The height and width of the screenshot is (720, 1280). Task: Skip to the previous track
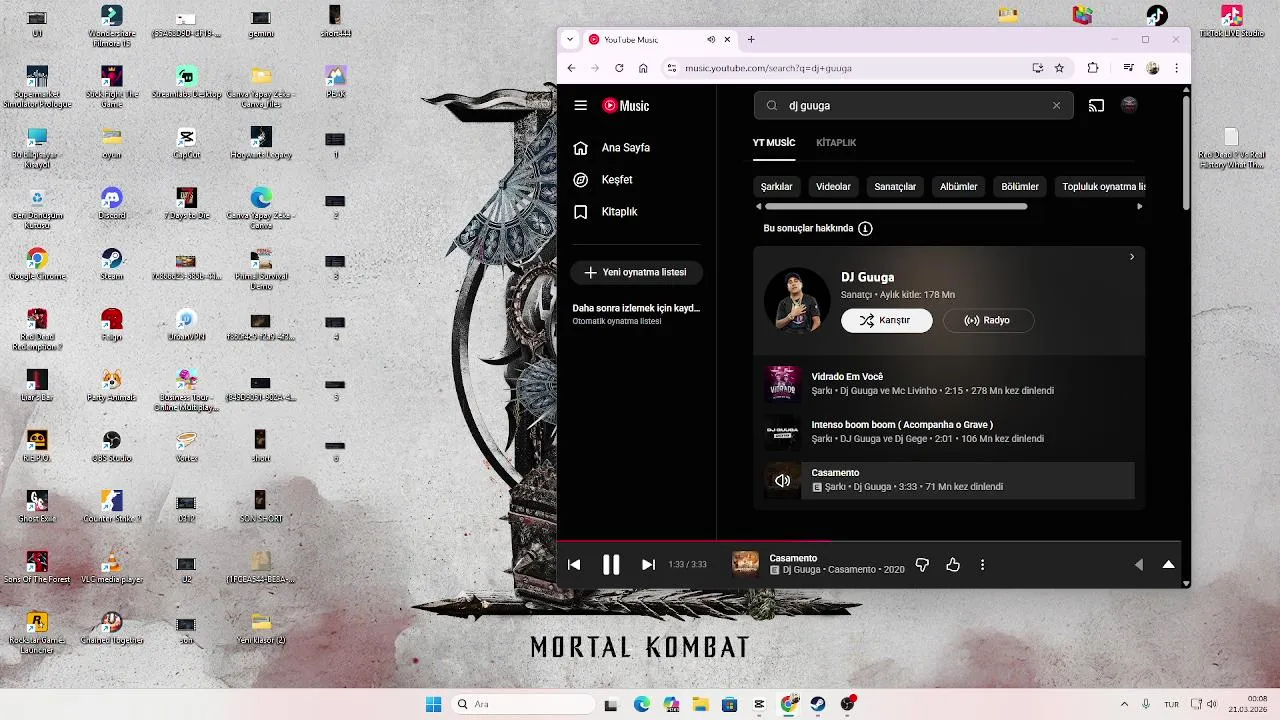574,565
